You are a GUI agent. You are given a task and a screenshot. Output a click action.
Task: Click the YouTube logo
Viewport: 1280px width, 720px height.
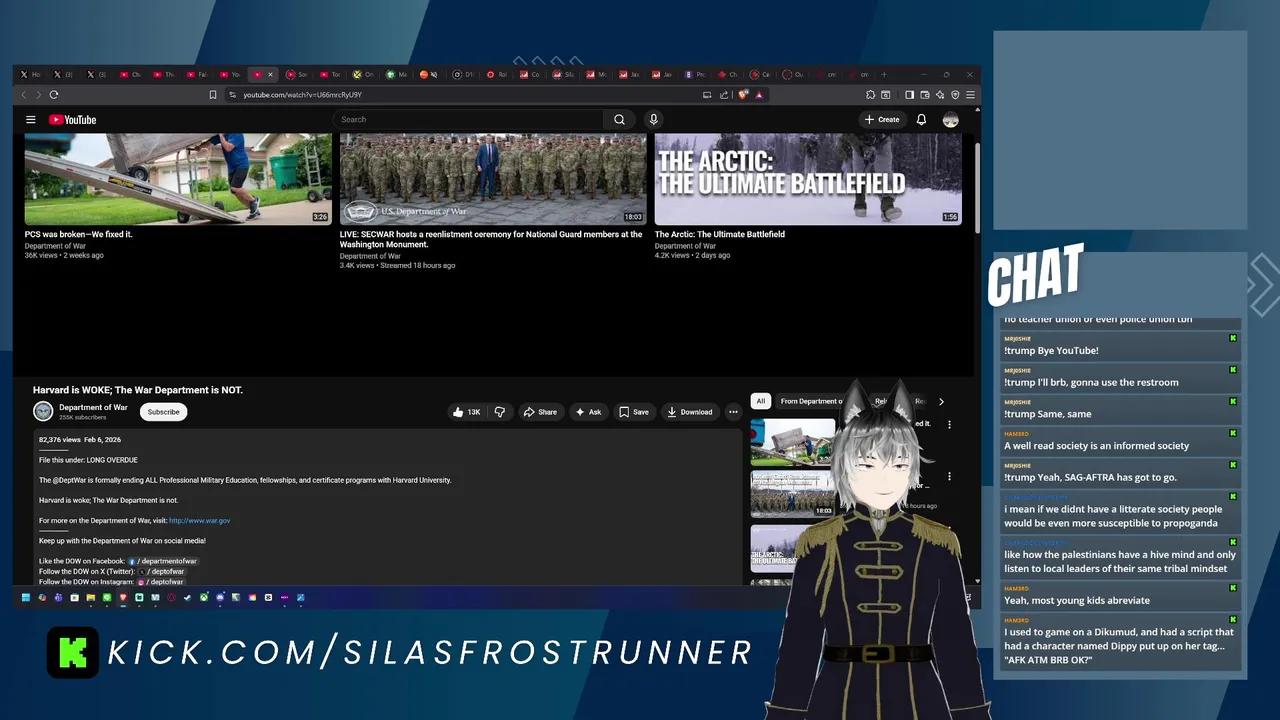(73, 119)
